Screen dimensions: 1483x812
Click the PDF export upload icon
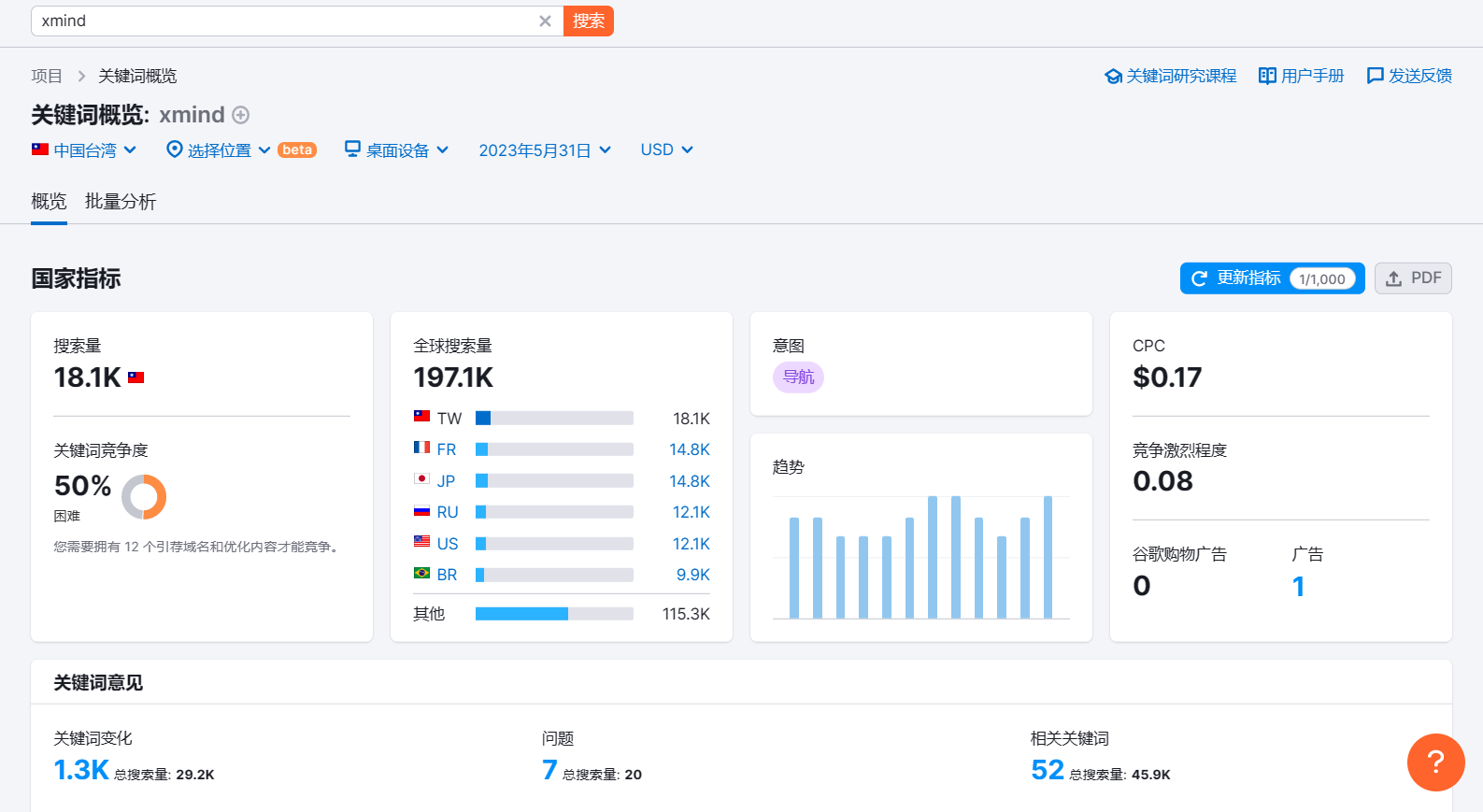click(1393, 278)
